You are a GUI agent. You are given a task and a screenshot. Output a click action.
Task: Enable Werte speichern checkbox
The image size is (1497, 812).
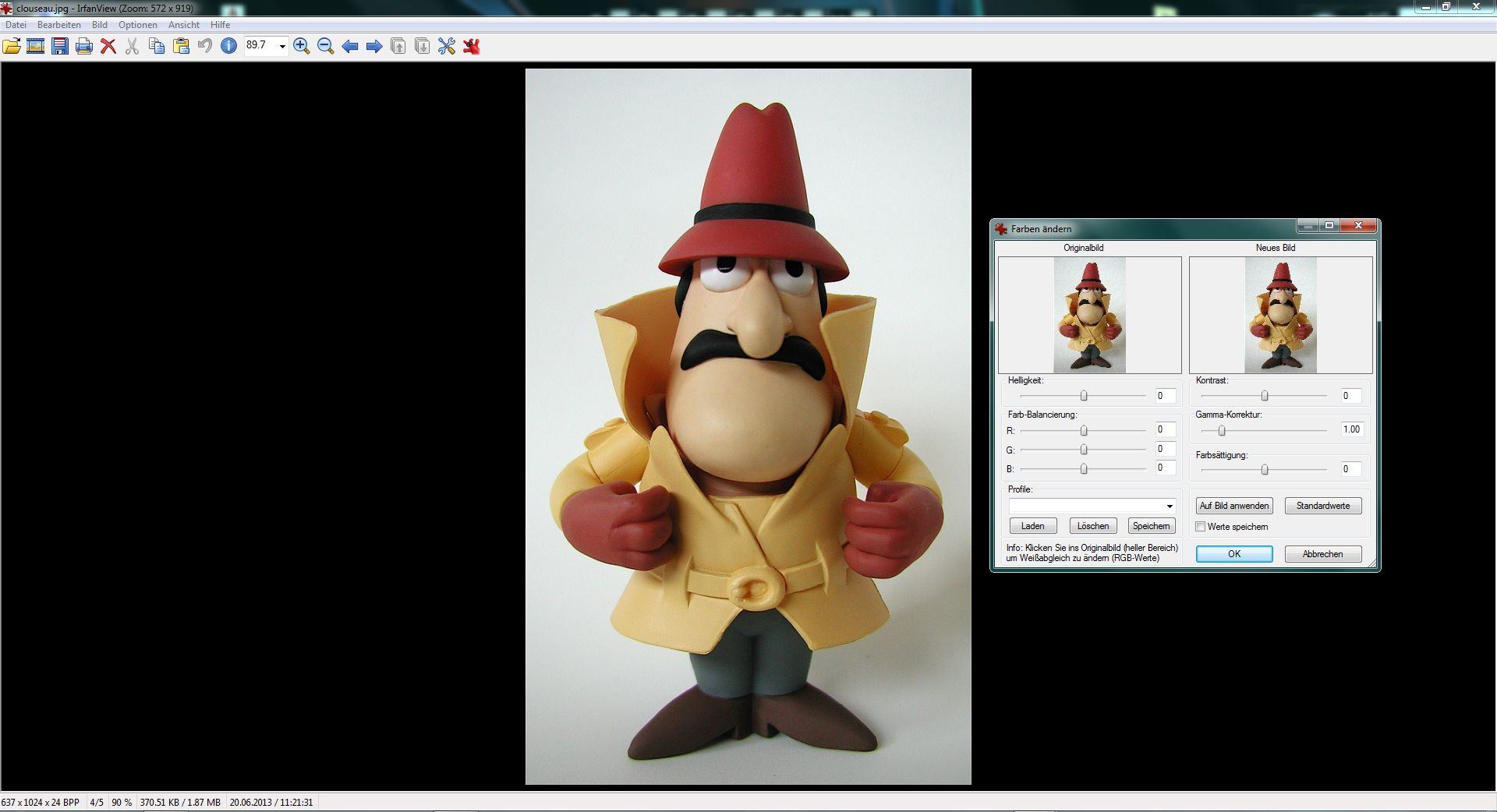click(1201, 527)
